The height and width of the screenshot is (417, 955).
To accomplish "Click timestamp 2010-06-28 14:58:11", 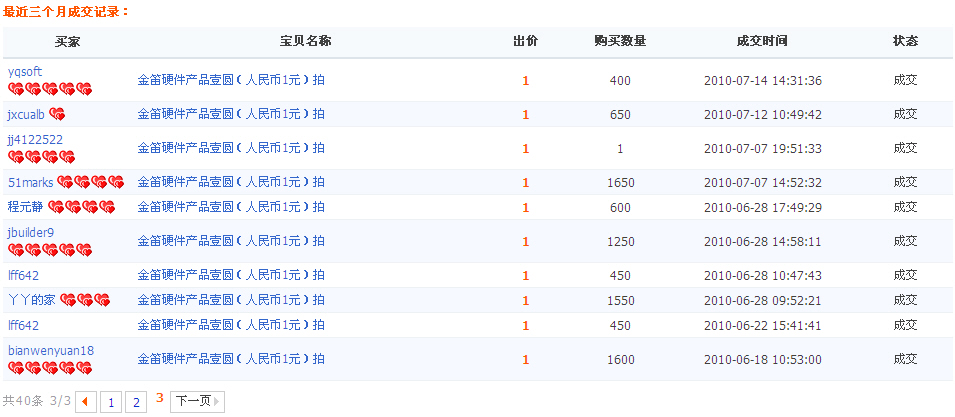I will (763, 242).
